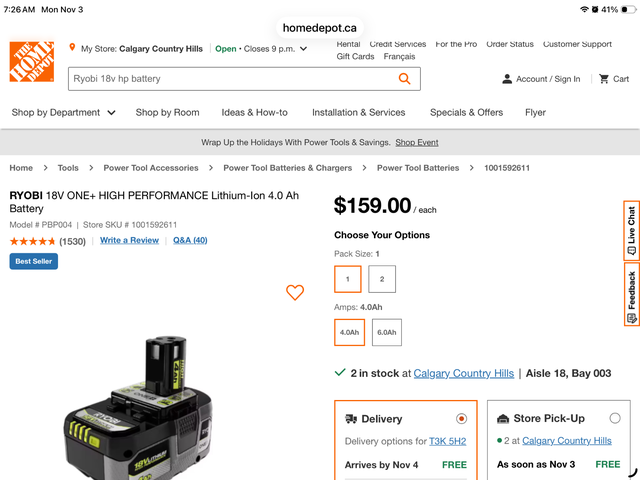This screenshot has height=480, width=640.
Task: Open Customer Support link
Action: click(x=577, y=44)
